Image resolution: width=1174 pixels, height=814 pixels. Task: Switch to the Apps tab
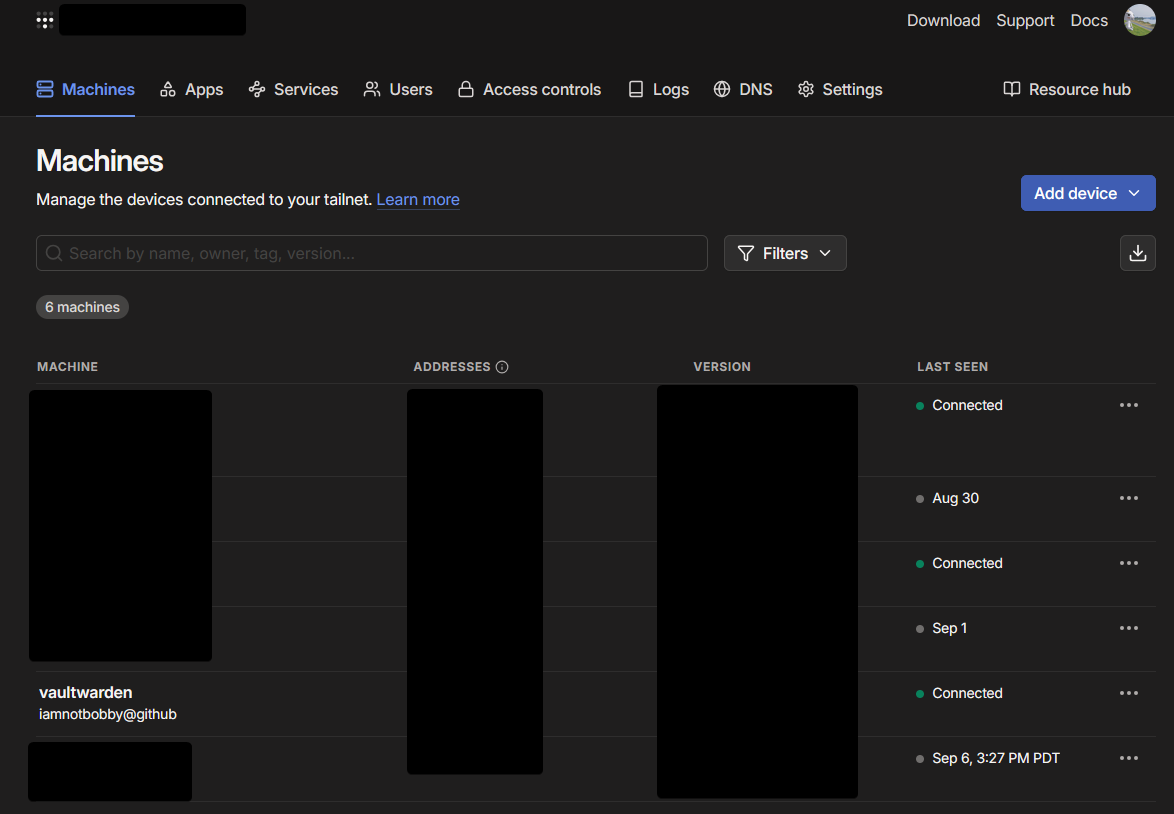pos(191,89)
